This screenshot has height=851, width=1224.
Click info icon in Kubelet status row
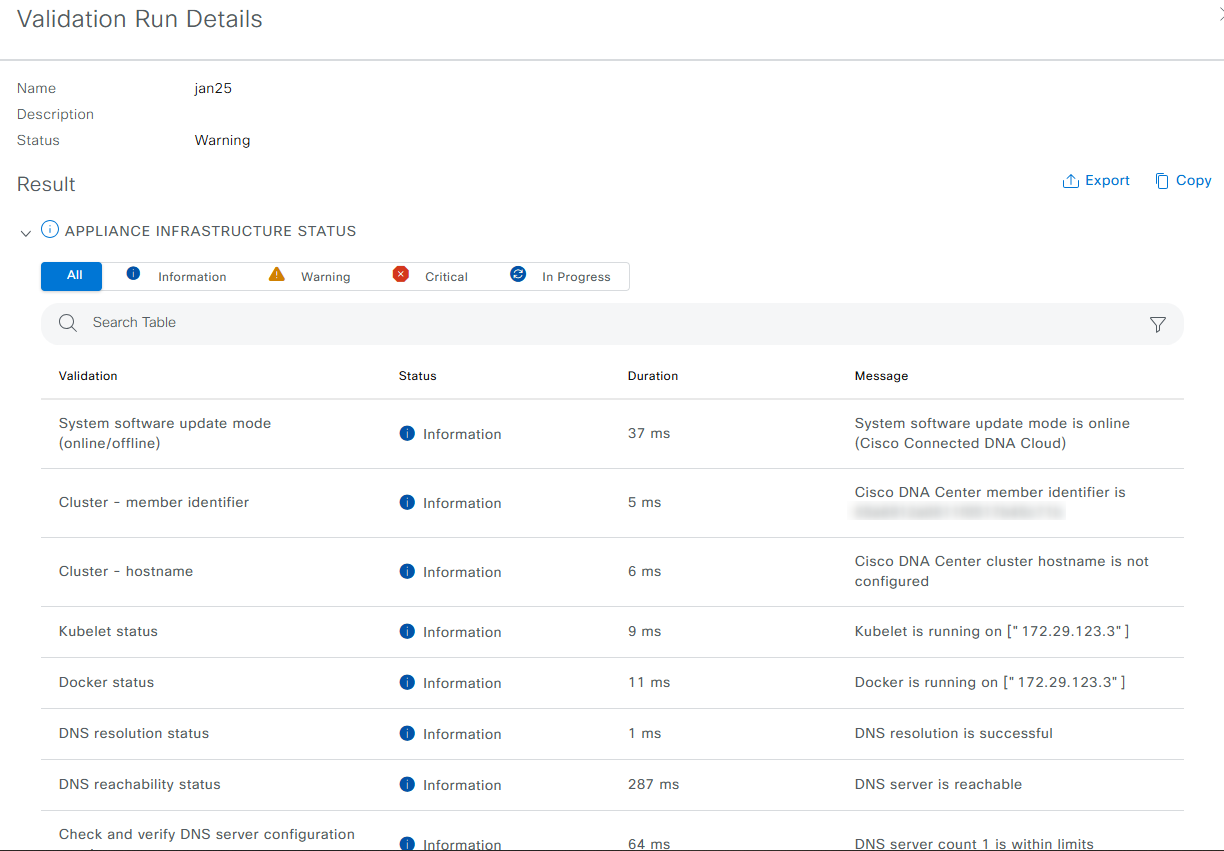coord(407,631)
